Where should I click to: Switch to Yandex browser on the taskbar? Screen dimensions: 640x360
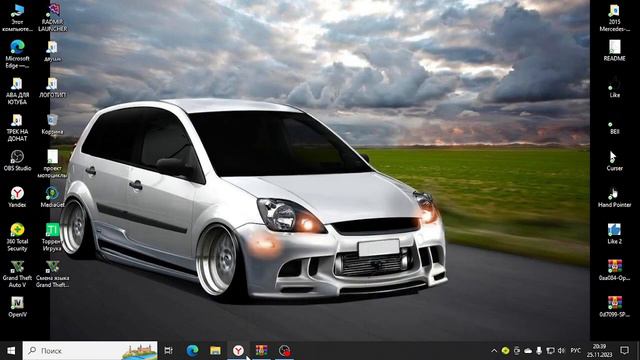coord(238,350)
